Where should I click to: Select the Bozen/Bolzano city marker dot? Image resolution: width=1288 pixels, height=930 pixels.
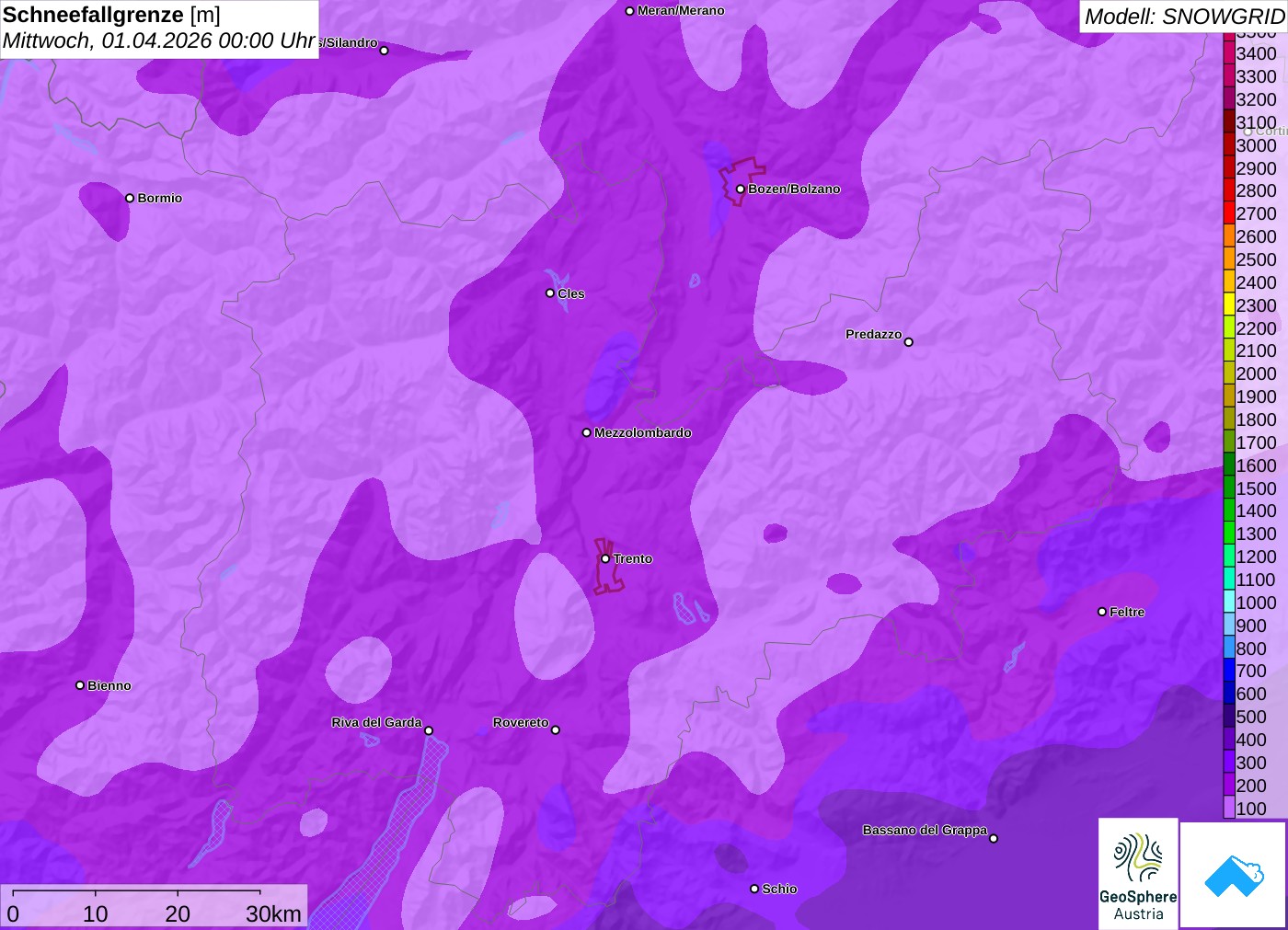click(740, 189)
